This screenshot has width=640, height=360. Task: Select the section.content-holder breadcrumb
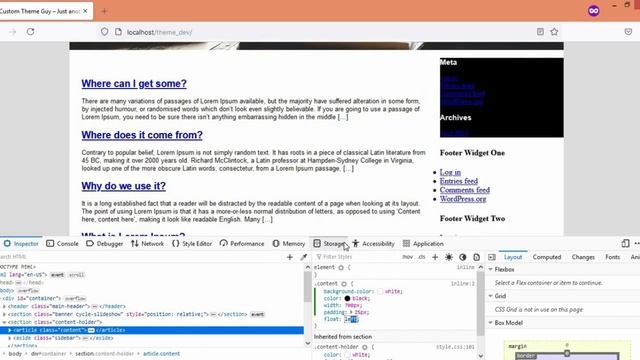(x=106, y=354)
